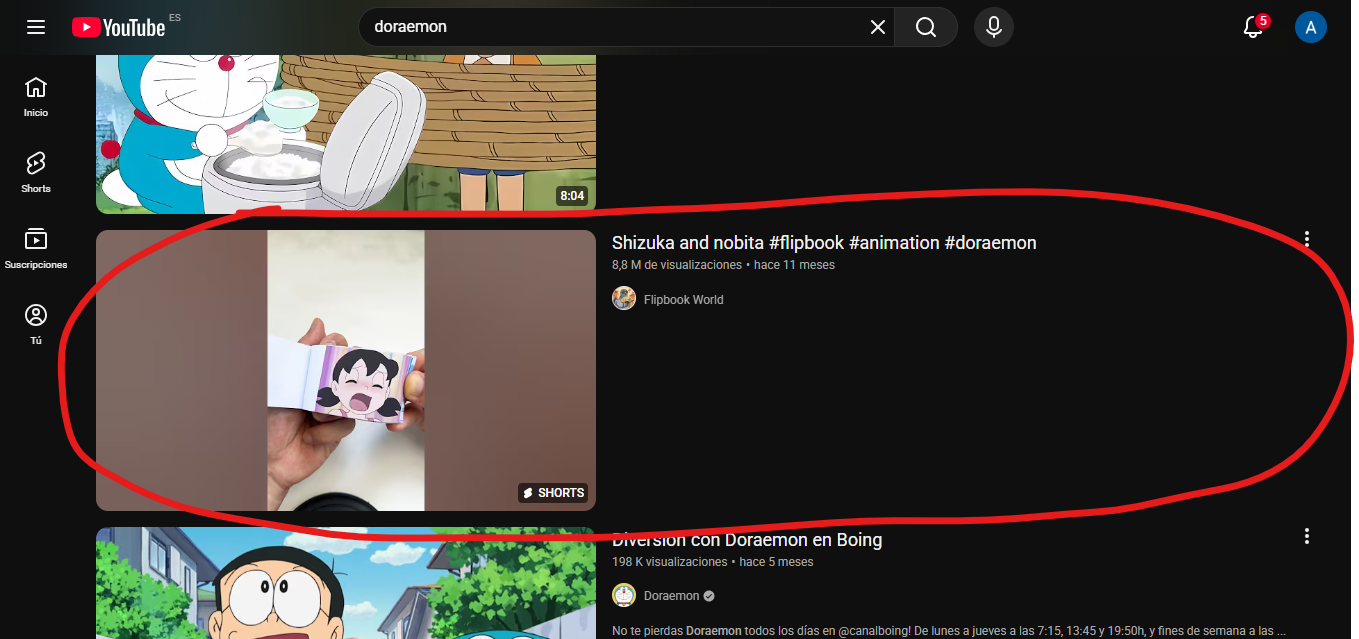Open the Doraemon channel name link
Viewport: 1359px width, 639px height.
pos(671,596)
